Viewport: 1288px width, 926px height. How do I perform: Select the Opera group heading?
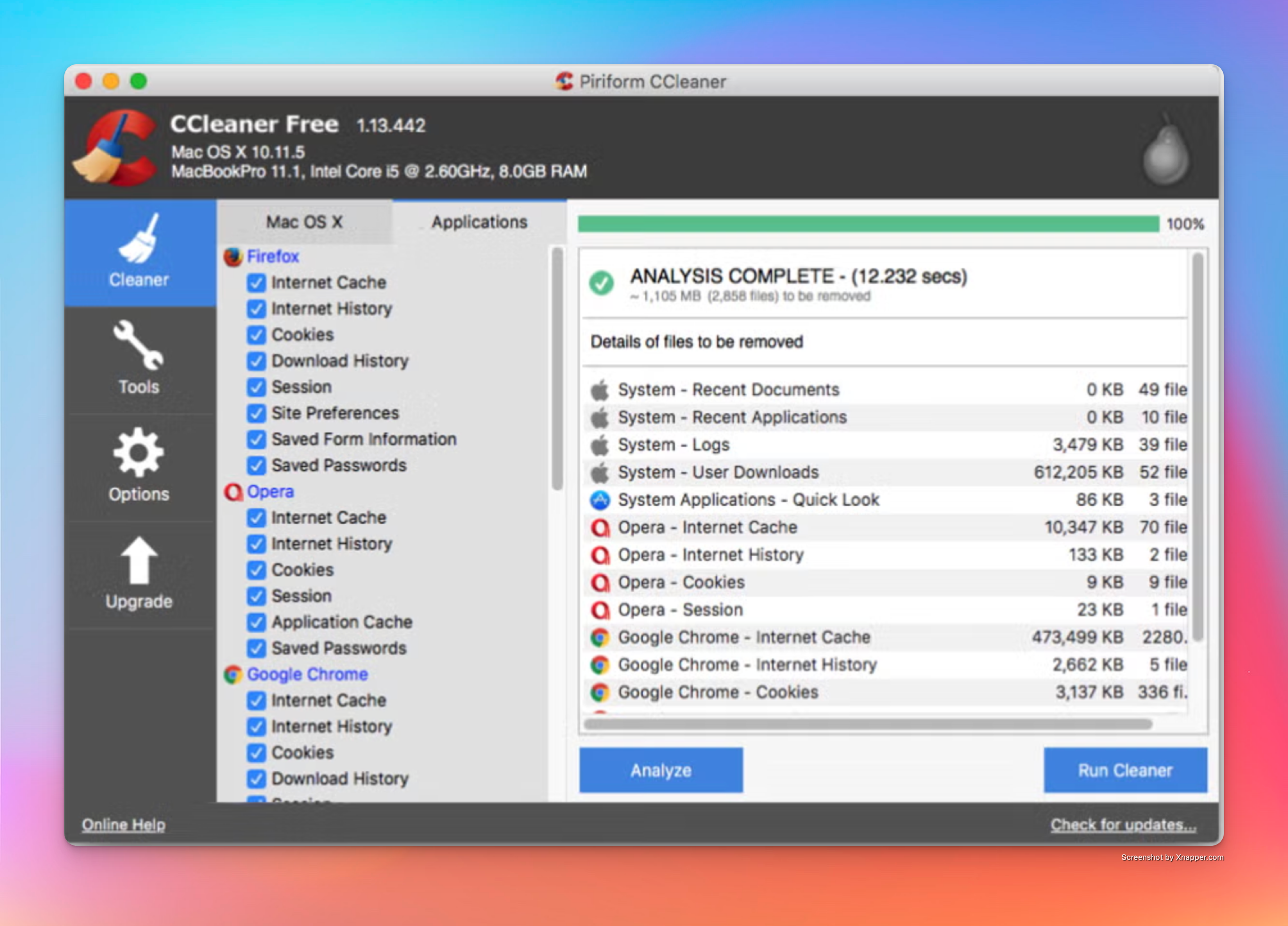(270, 492)
